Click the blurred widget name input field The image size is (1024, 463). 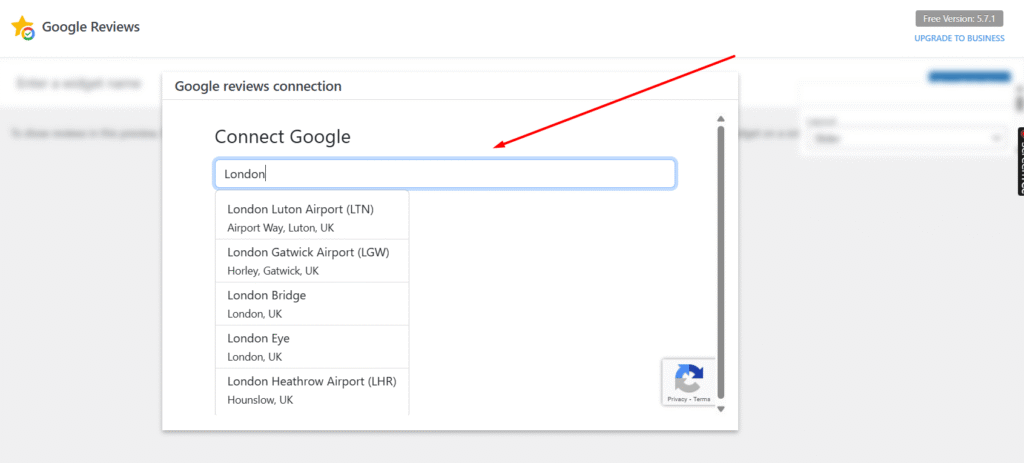pyautogui.click(x=78, y=84)
